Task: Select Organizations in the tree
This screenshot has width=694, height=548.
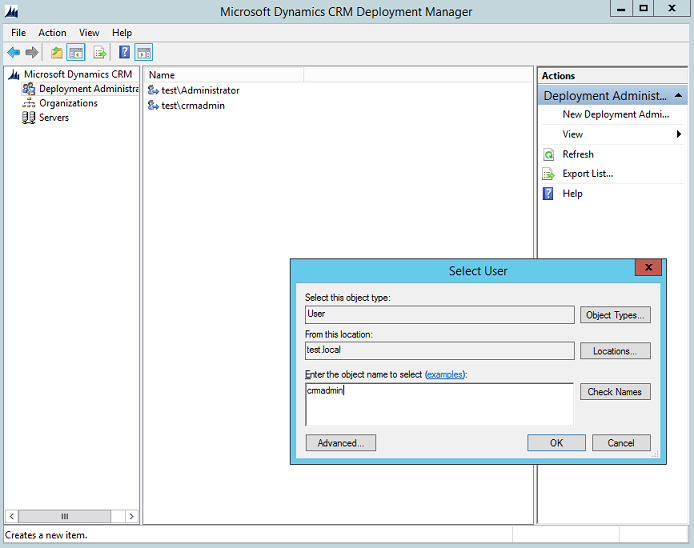Action: click(69, 103)
